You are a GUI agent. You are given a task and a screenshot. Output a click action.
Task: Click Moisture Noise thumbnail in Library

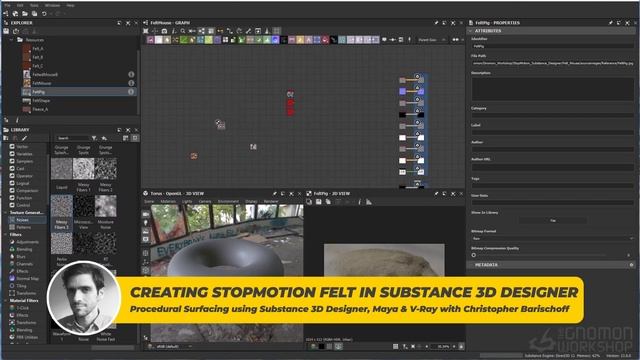[106, 206]
